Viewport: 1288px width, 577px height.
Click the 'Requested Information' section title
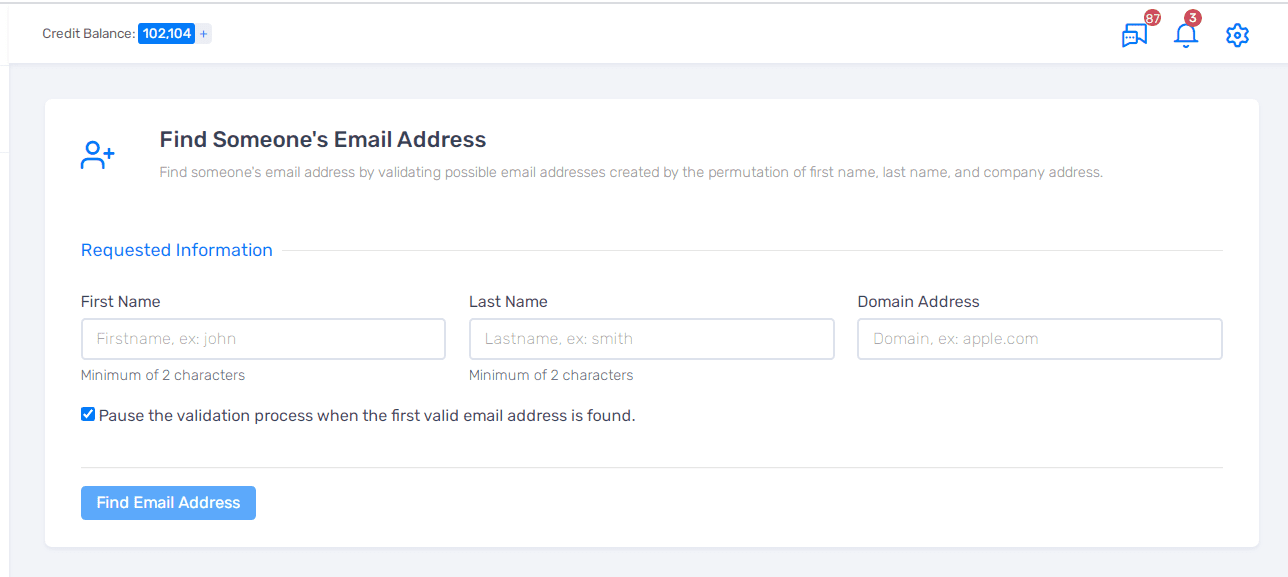tap(177, 250)
